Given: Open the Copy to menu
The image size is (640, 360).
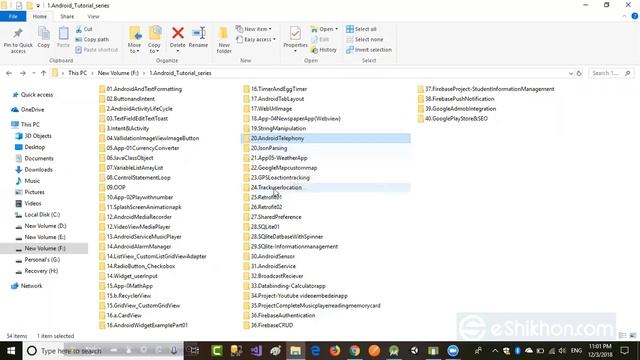Looking at the screenshot, I should click(x=154, y=40).
